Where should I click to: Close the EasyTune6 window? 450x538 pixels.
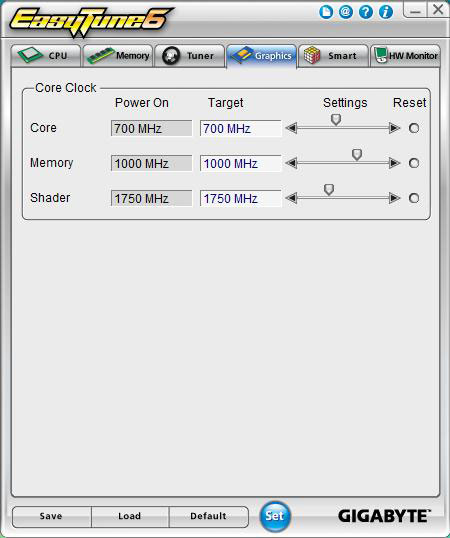tap(438, 9)
